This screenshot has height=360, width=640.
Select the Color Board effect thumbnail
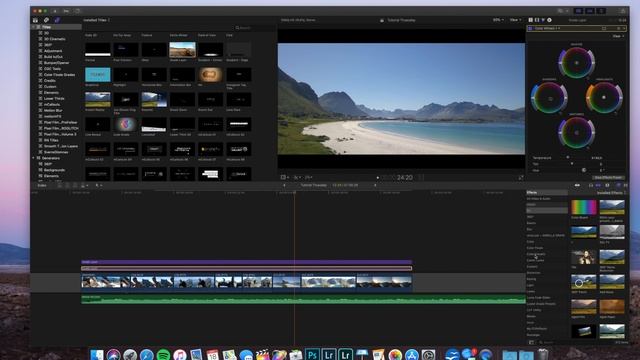coord(583,207)
